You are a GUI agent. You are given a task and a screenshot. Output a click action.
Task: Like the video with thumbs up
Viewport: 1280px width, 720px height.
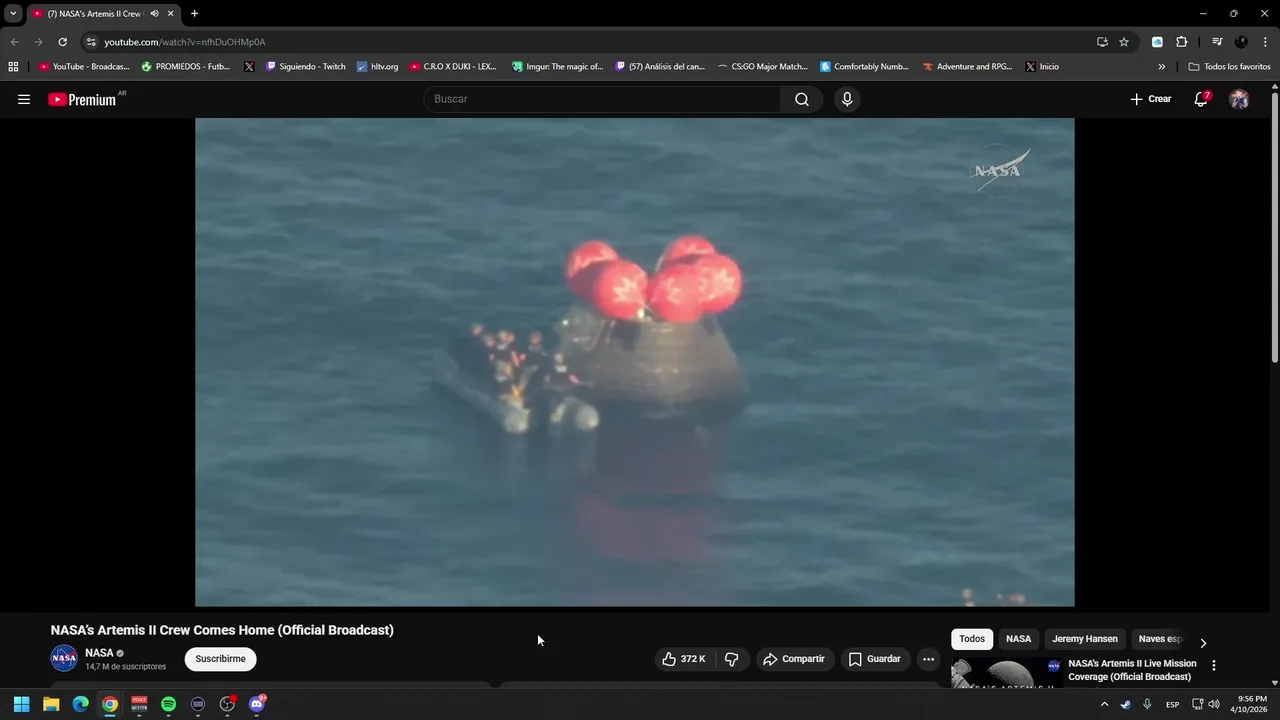[684, 659]
